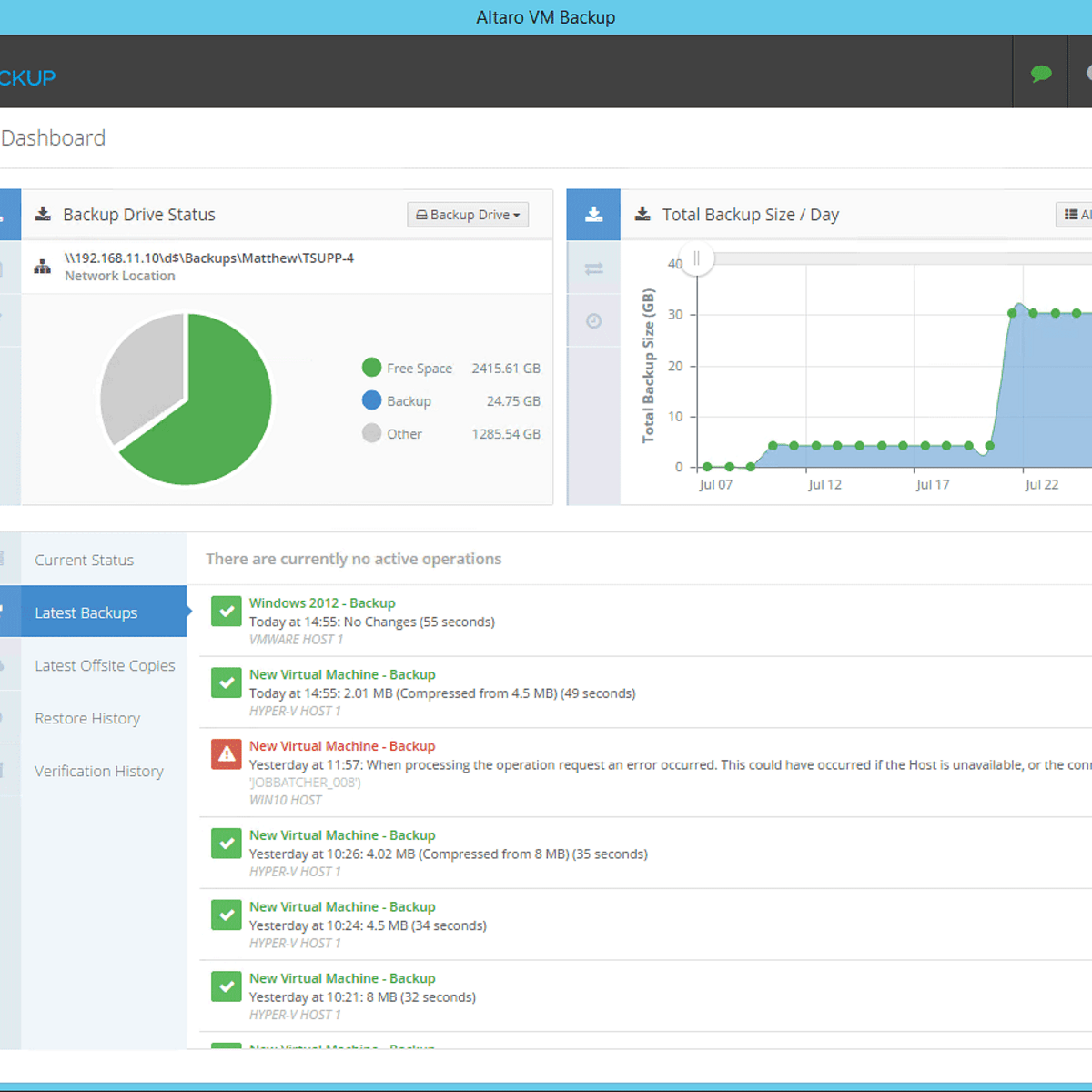Select the clock history icon in chart sidebar
This screenshot has height=1092, width=1092.
[x=593, y=320]
